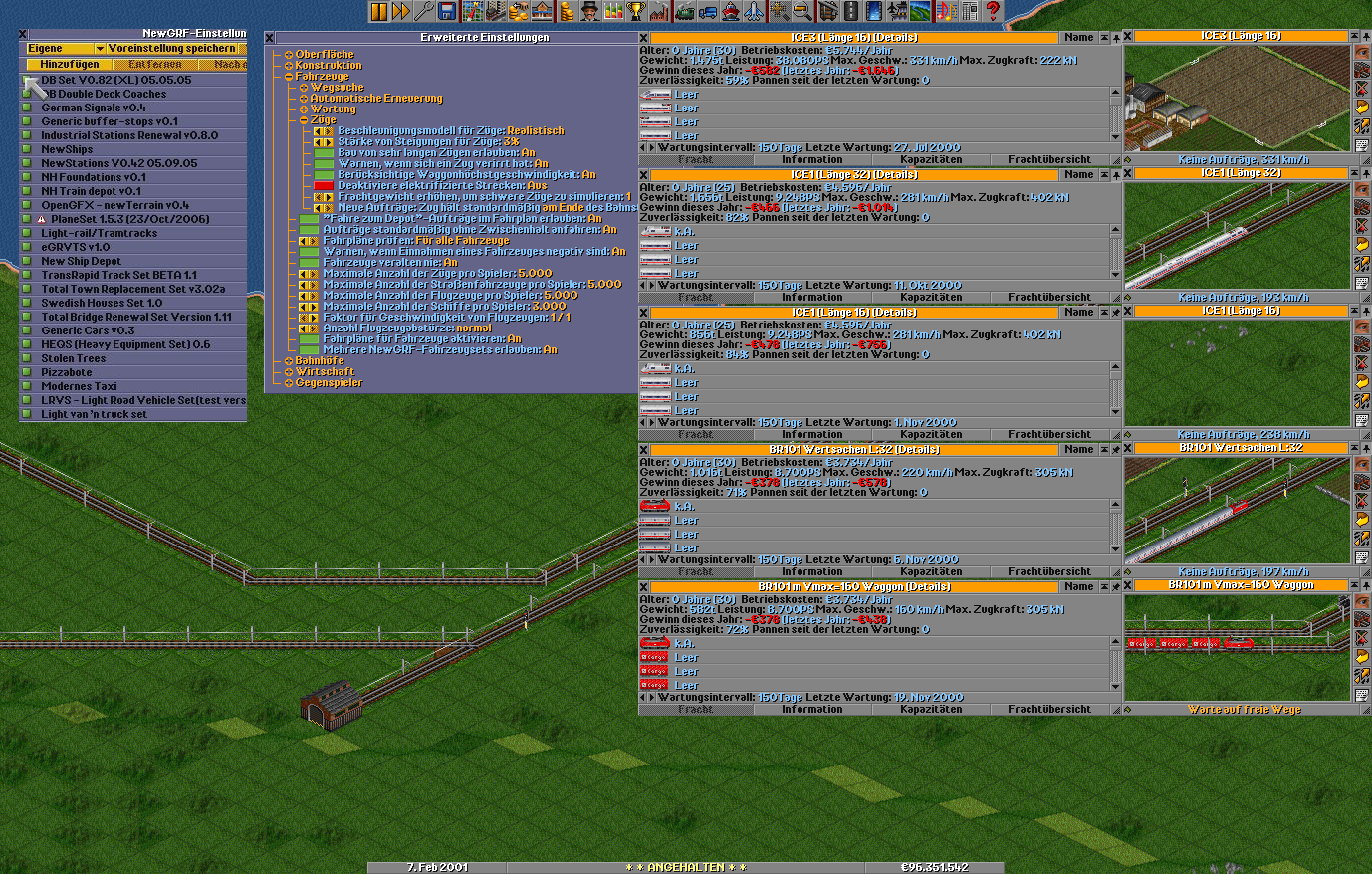1372x874 pixels.
Task: Open the train list locomotive icon
Action: pos(685,11)
